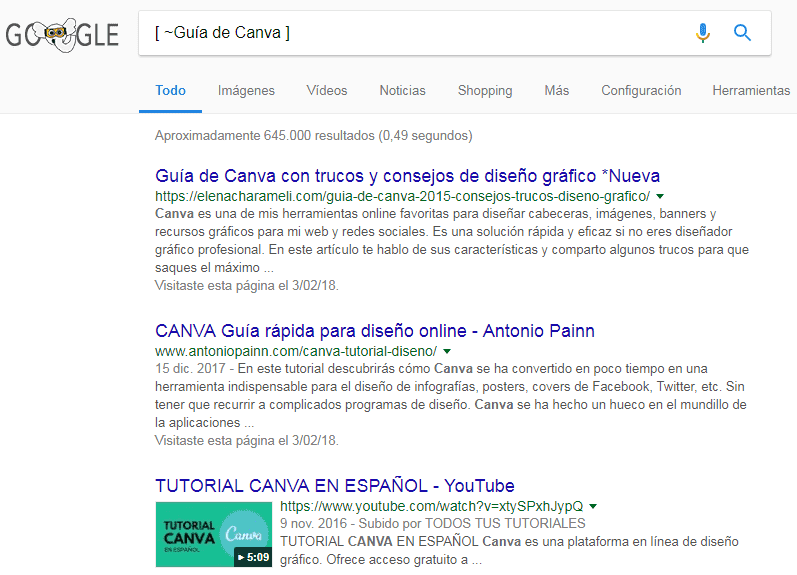Click the youtube.com/watch green URL
The image size is (797, 575).
[x=432, y=506]
